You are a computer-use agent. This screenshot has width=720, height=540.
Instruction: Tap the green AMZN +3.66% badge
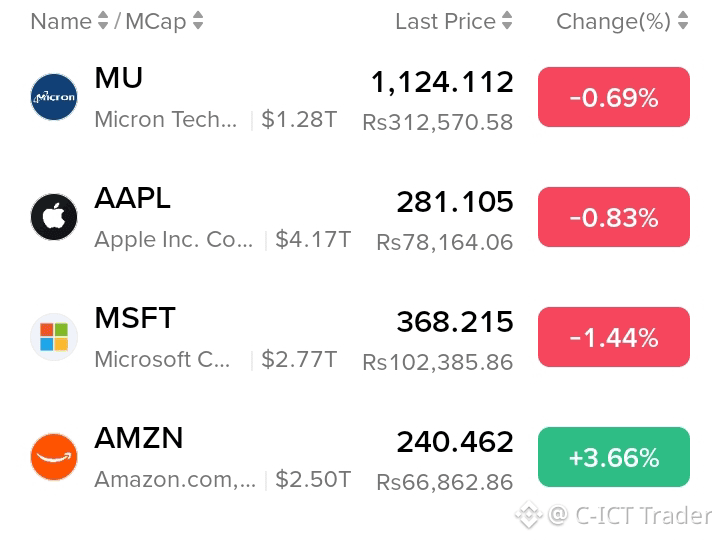[613, 457]
